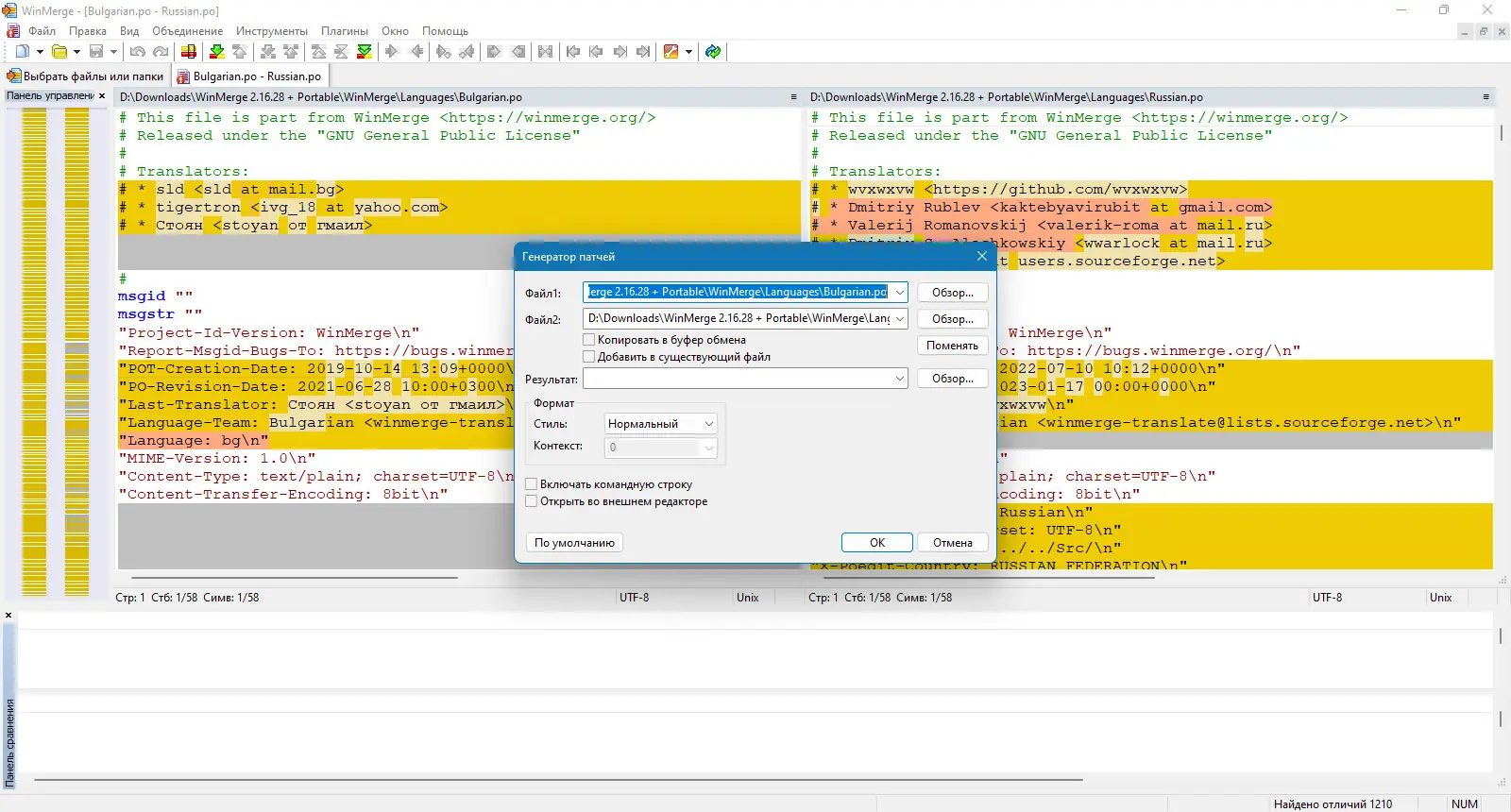The width and height of the screenshot is (1511, 812).
Task: Click the New document toolbar icon
Action: tap(22, 52)
